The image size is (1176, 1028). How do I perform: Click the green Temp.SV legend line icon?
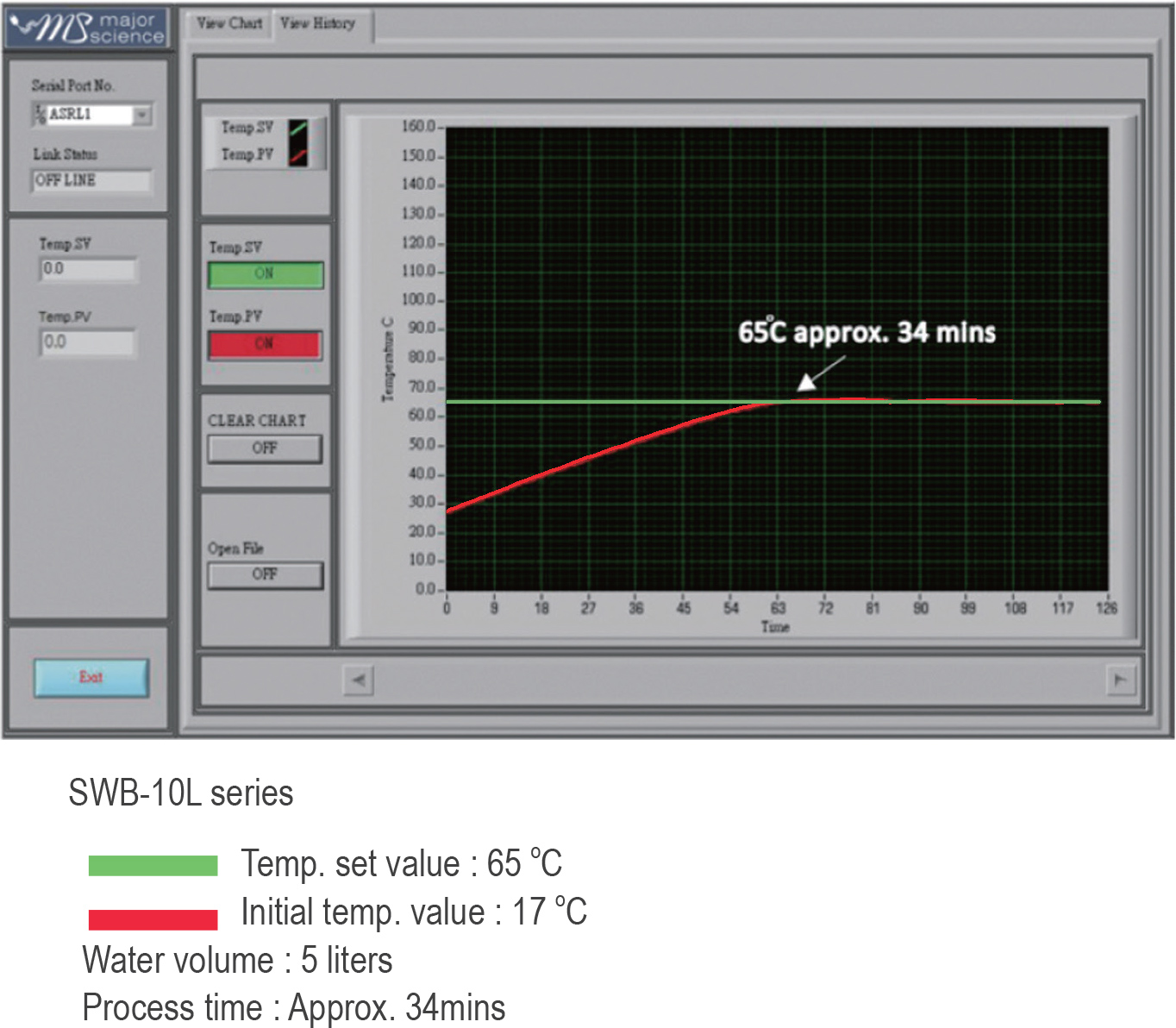[x=298, y=128]
